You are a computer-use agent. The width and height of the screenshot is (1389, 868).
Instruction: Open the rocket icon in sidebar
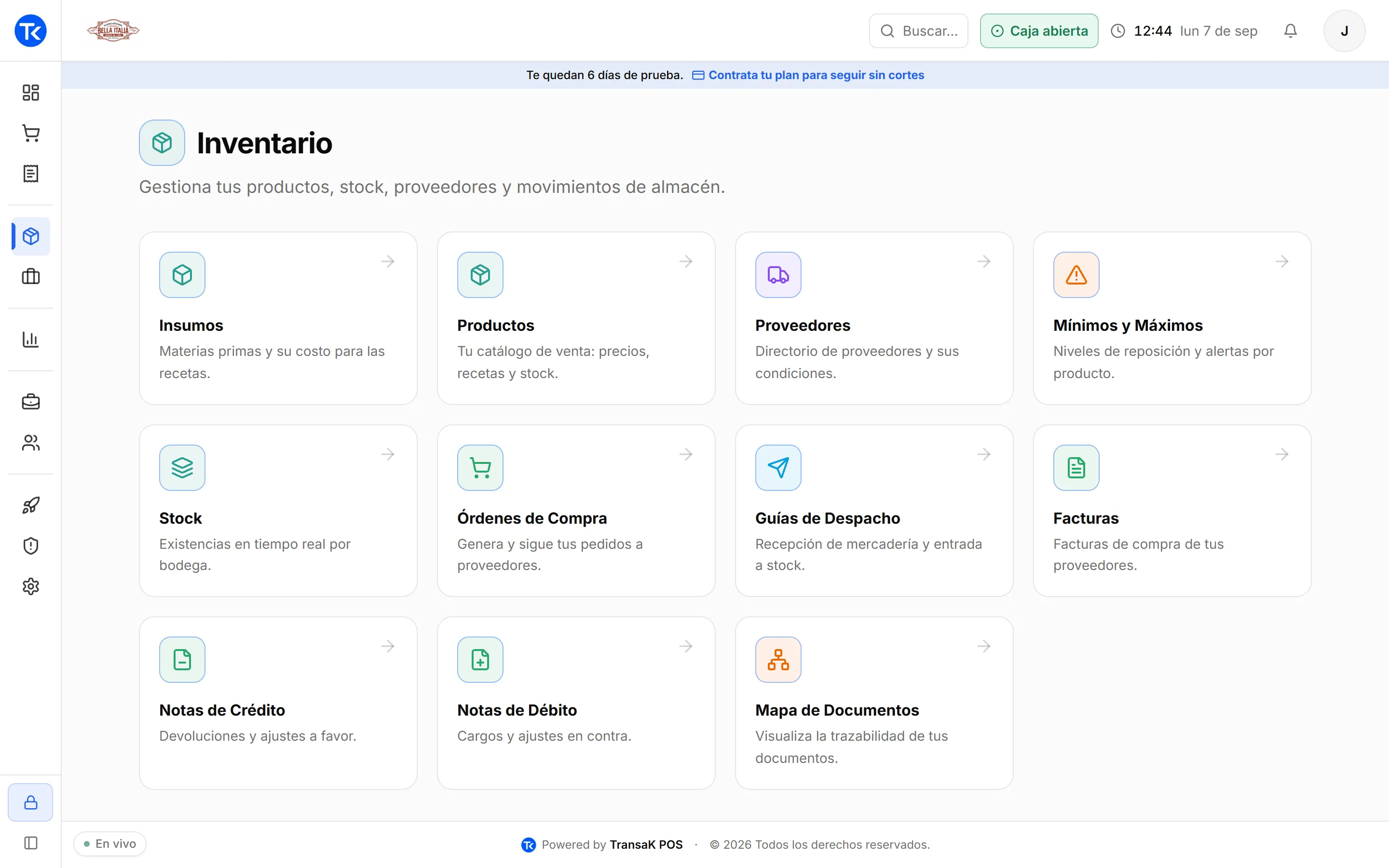pyautogui.click(x=30, y=505)
